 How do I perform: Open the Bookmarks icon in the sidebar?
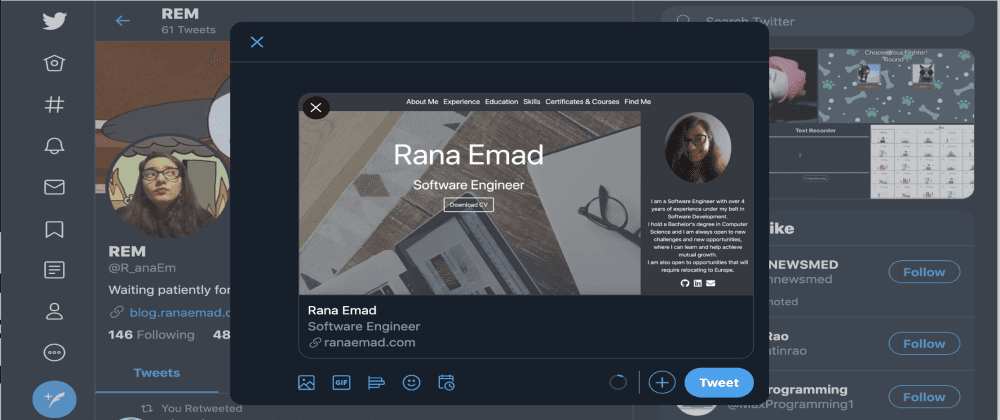[x=55, y=229]
